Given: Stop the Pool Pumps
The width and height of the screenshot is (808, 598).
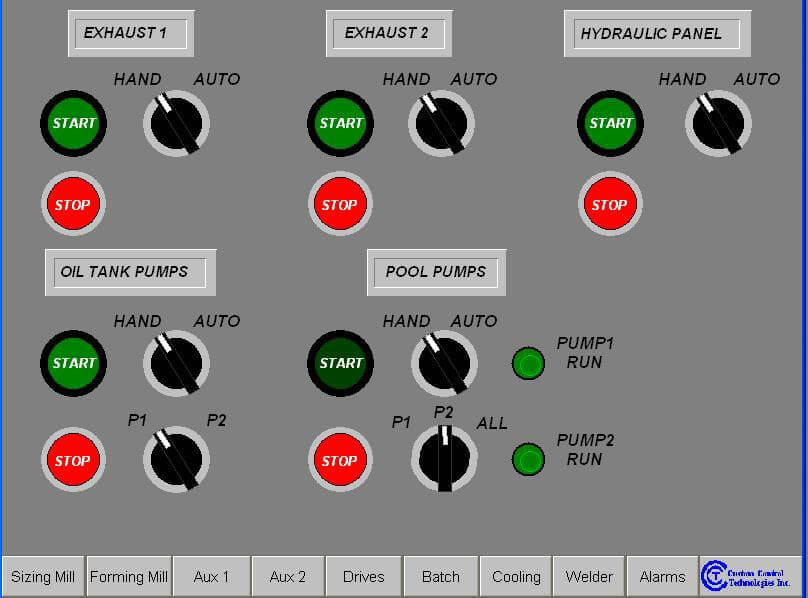Looking at the screenshot, I should 340,461.
